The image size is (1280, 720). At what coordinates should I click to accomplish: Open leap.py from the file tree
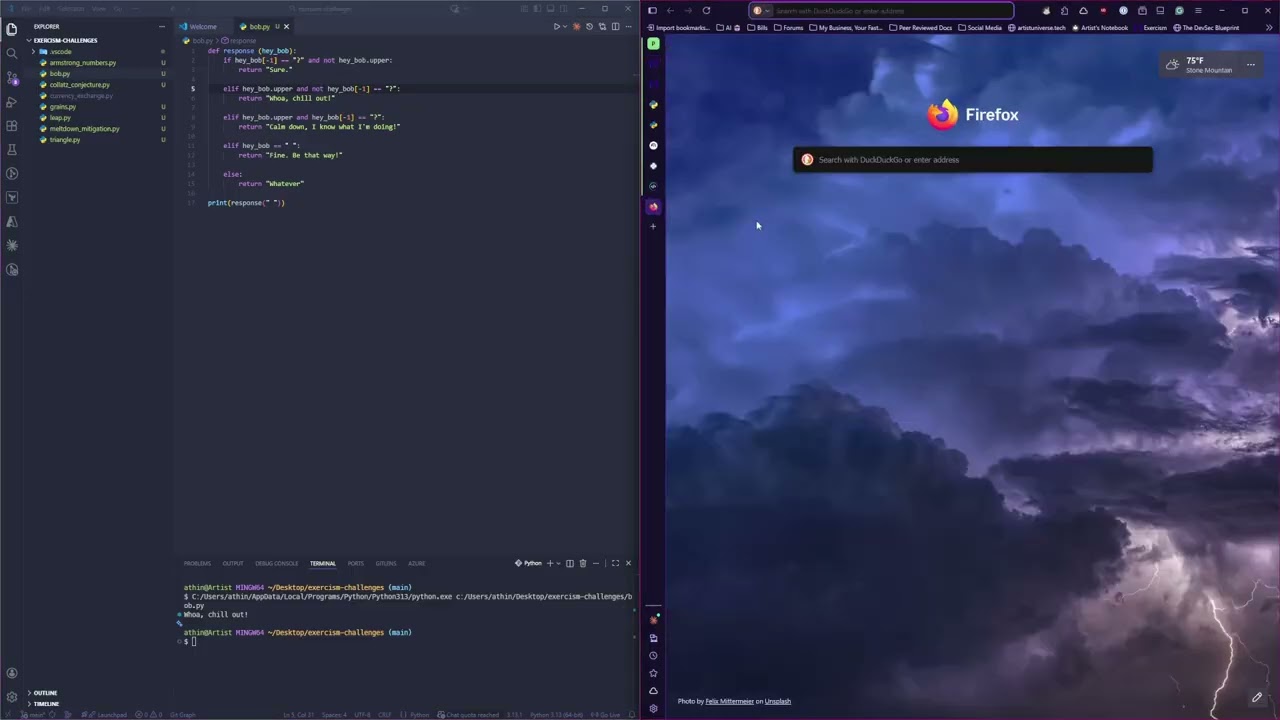60,117
